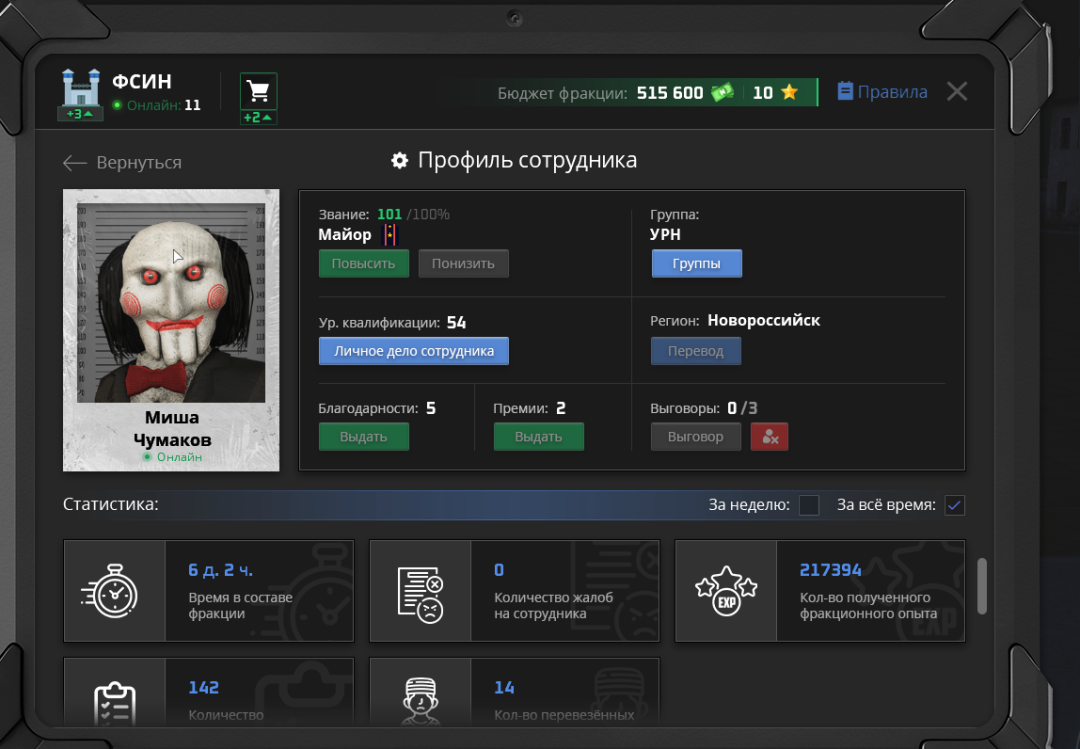
Task: Click the Онлайн status under the photo
Action: click(172, 457)
